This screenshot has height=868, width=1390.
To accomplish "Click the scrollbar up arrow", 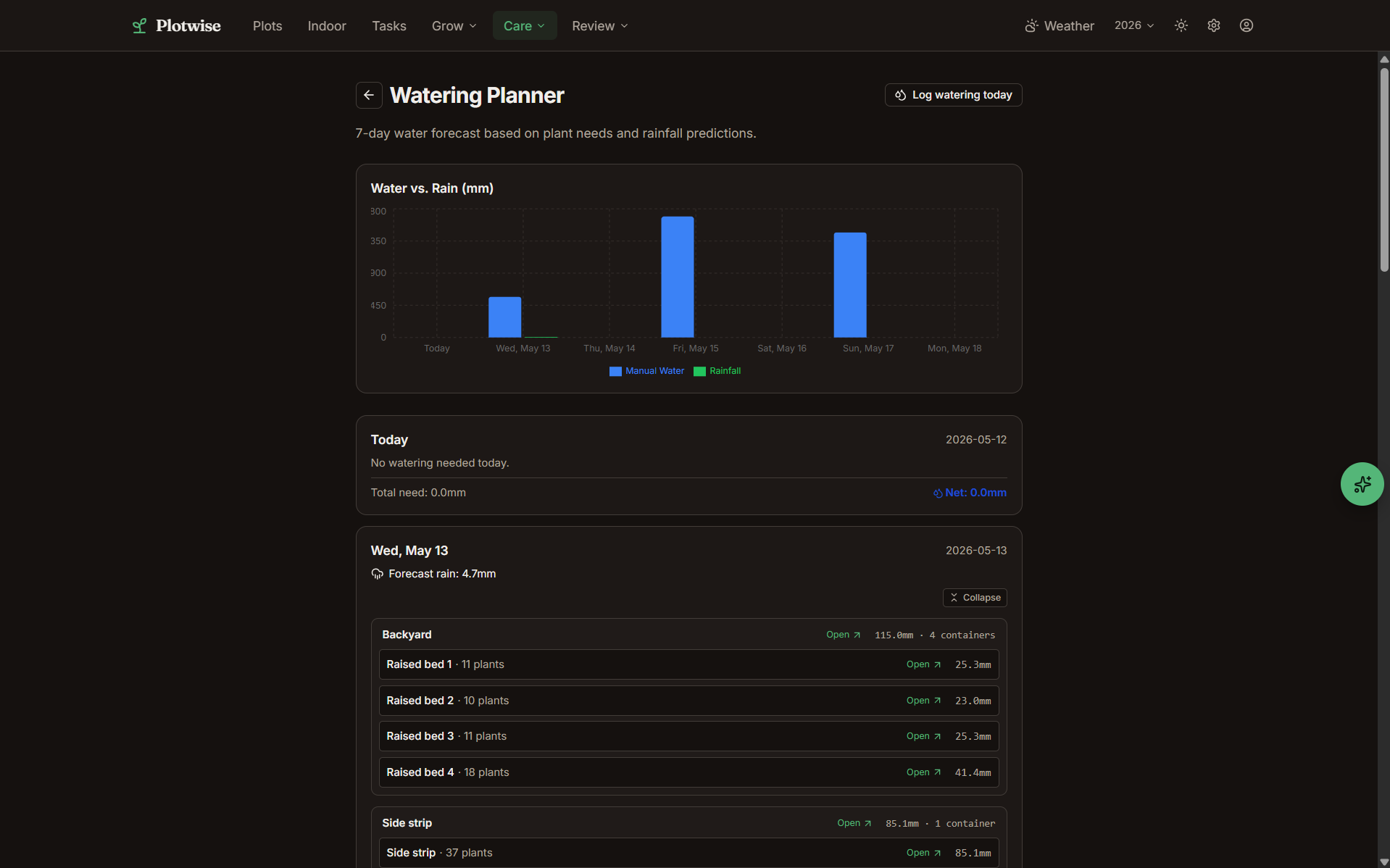I will click(1383, 59).
